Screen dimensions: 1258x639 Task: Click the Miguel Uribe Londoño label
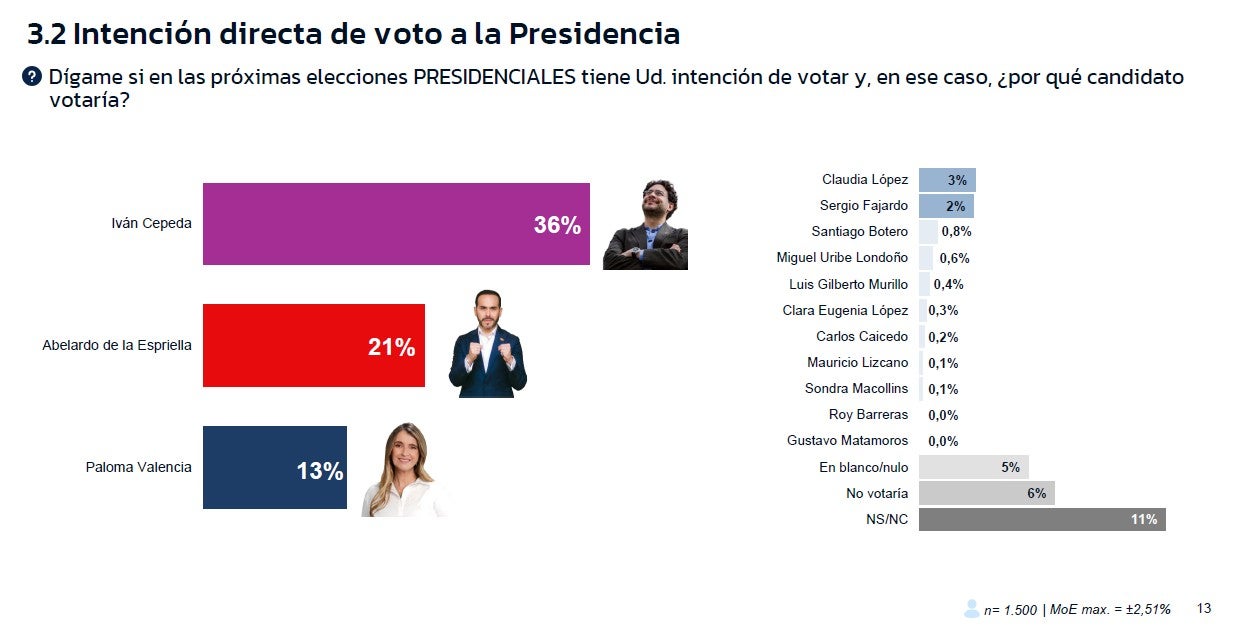click(x=842, y=258)
